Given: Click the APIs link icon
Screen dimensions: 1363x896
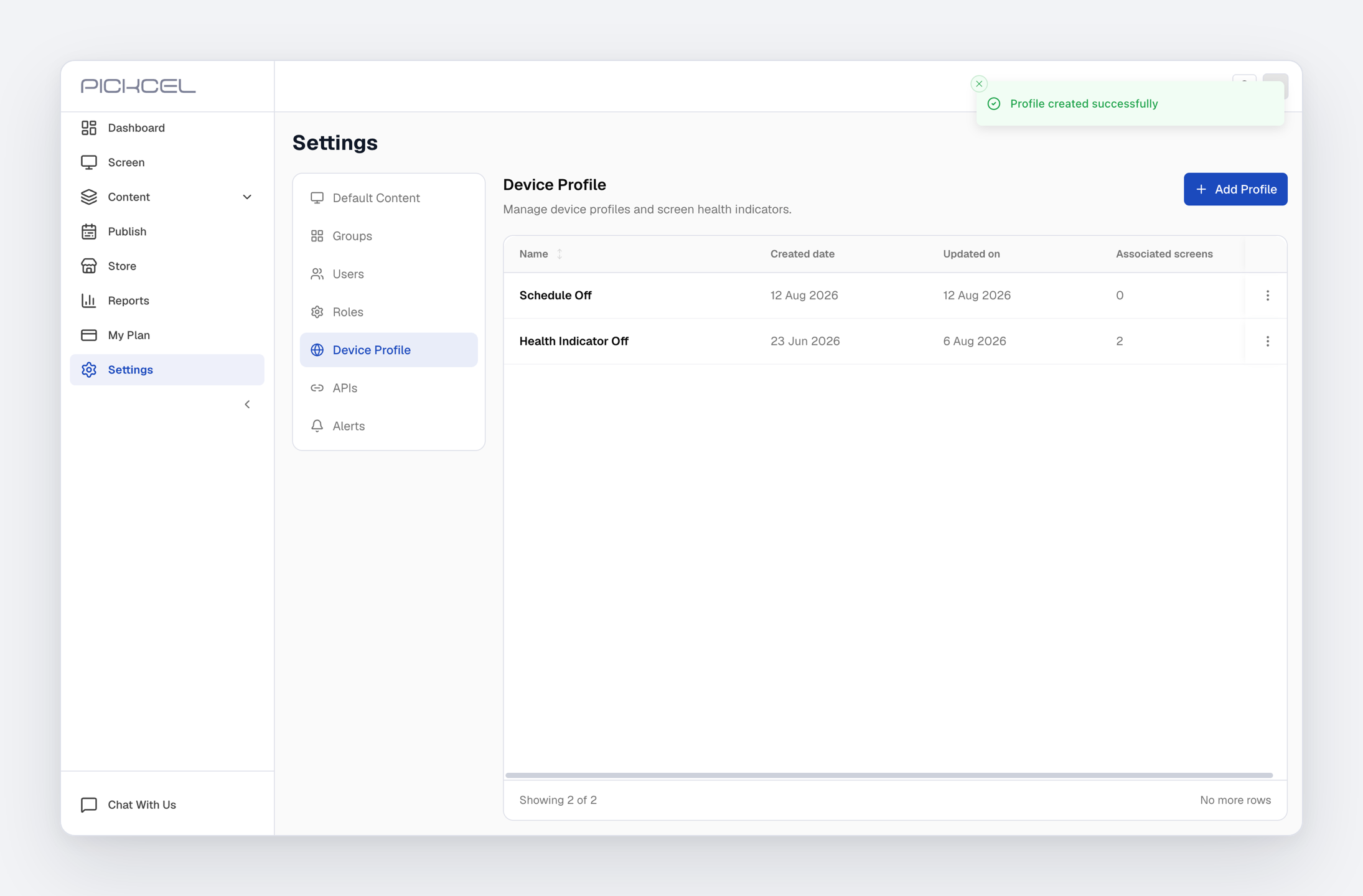Looking at the screenshot, I should coord(317,388).
